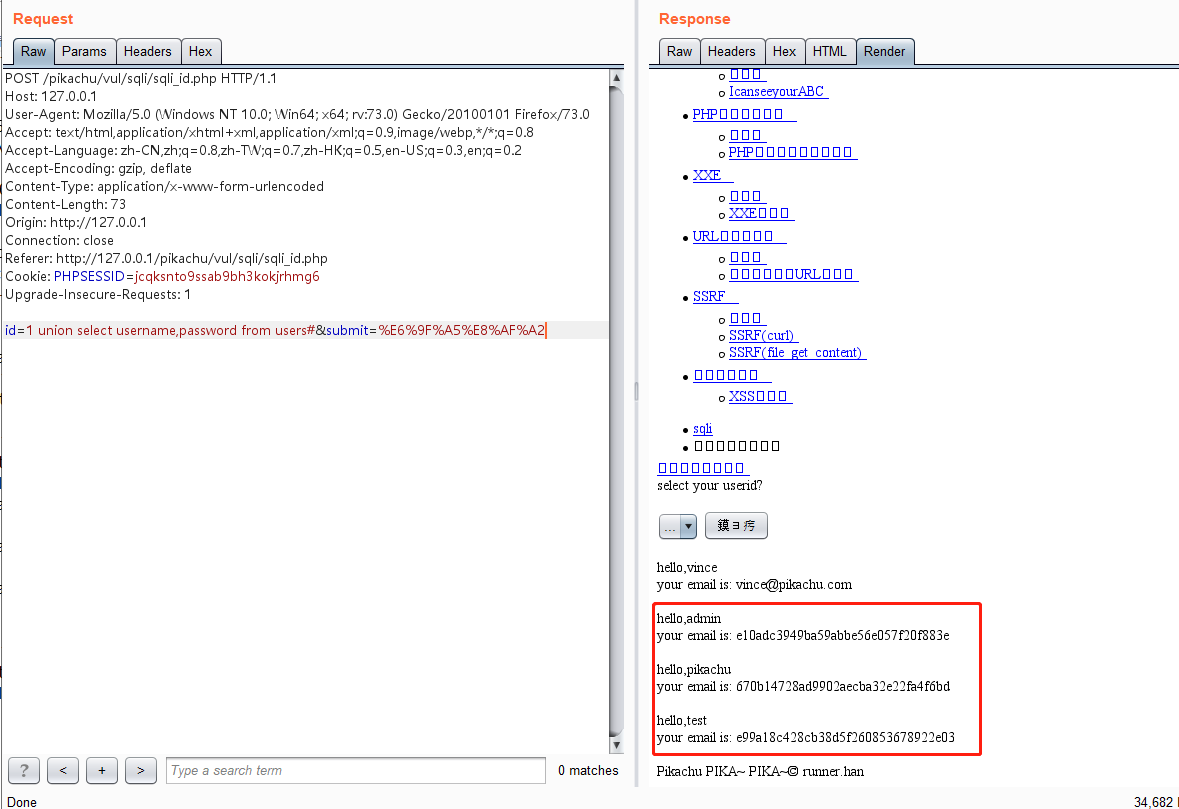Open Headers tab in Request panel
This screenshot has width=1179, height=809.
[147, 51]
